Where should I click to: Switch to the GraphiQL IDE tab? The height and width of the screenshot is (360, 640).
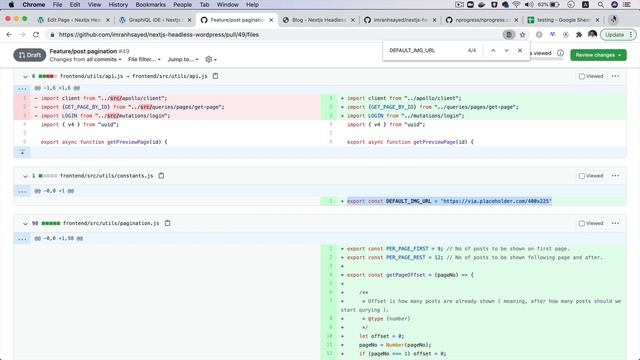pyautogui.click(x=155, y=20)
